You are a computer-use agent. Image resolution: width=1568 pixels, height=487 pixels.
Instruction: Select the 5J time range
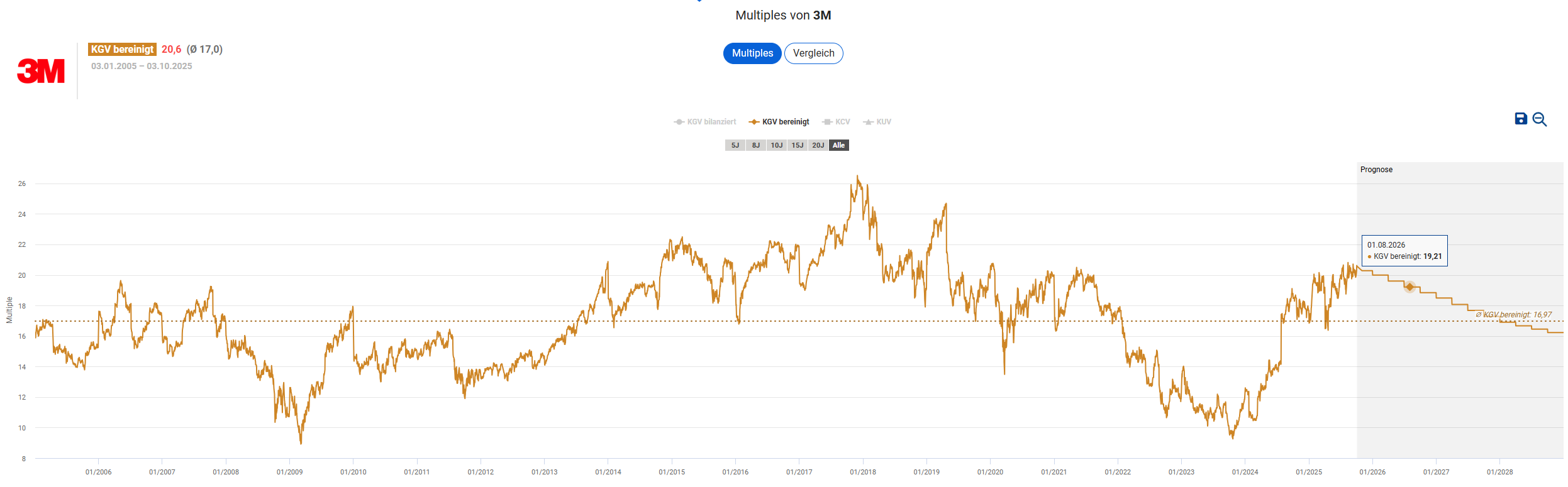[x=735, y=145]
